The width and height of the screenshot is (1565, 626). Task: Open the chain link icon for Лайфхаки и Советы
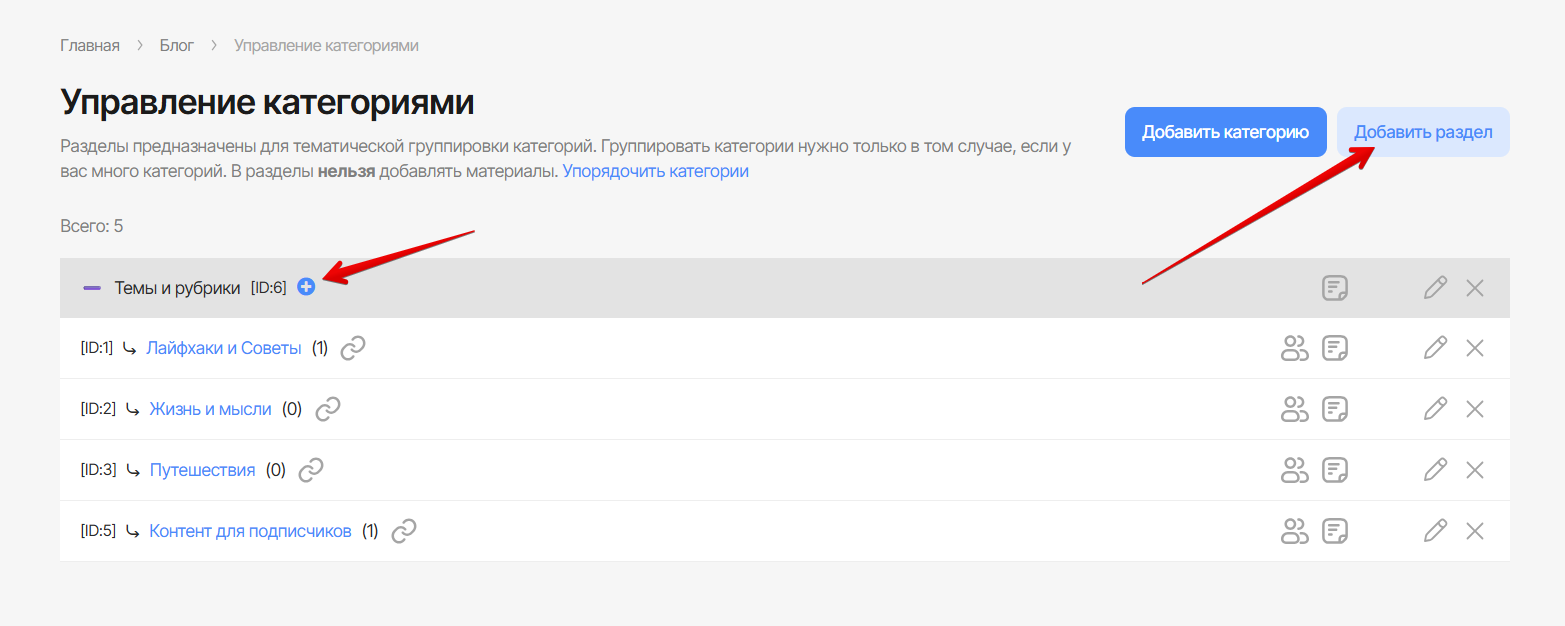353,348
